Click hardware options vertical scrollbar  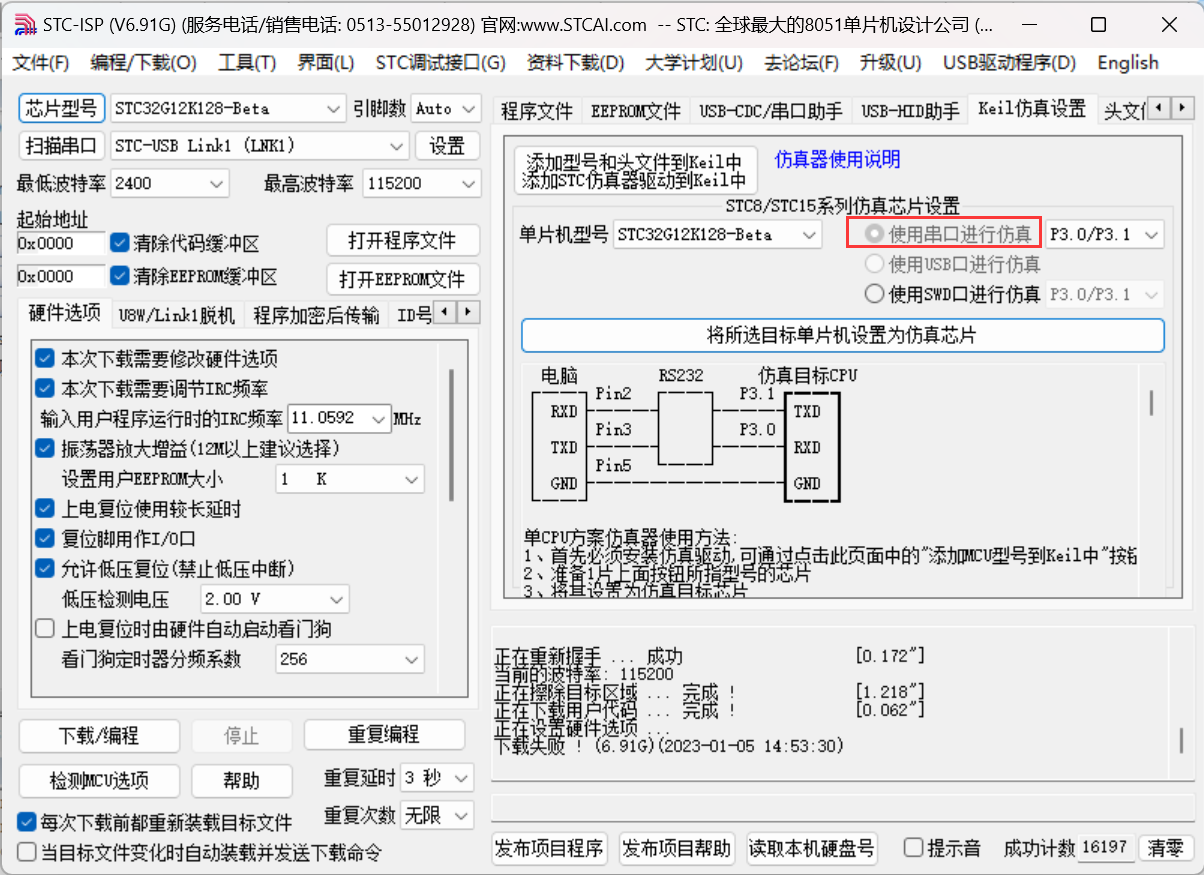tap(451, 435)
